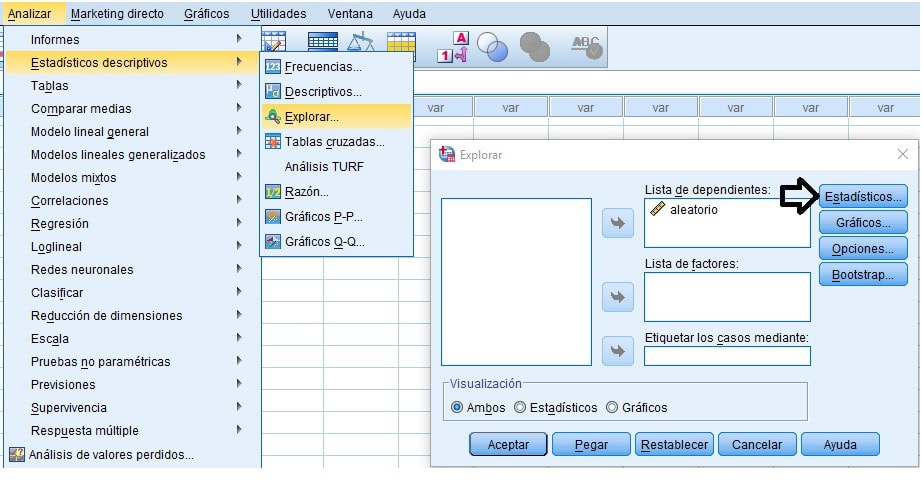Expand the Comparar medias submenu
This screenshot has width=922, height=492.
(x=239, y=108)
